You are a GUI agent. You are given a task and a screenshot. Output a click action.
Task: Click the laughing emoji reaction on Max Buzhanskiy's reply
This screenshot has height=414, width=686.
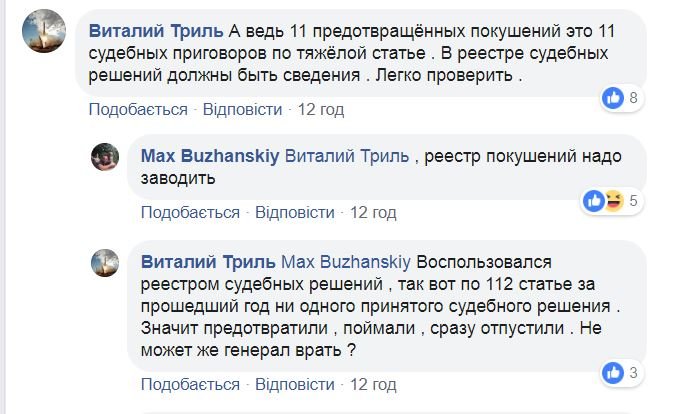[x=613, y=201]
